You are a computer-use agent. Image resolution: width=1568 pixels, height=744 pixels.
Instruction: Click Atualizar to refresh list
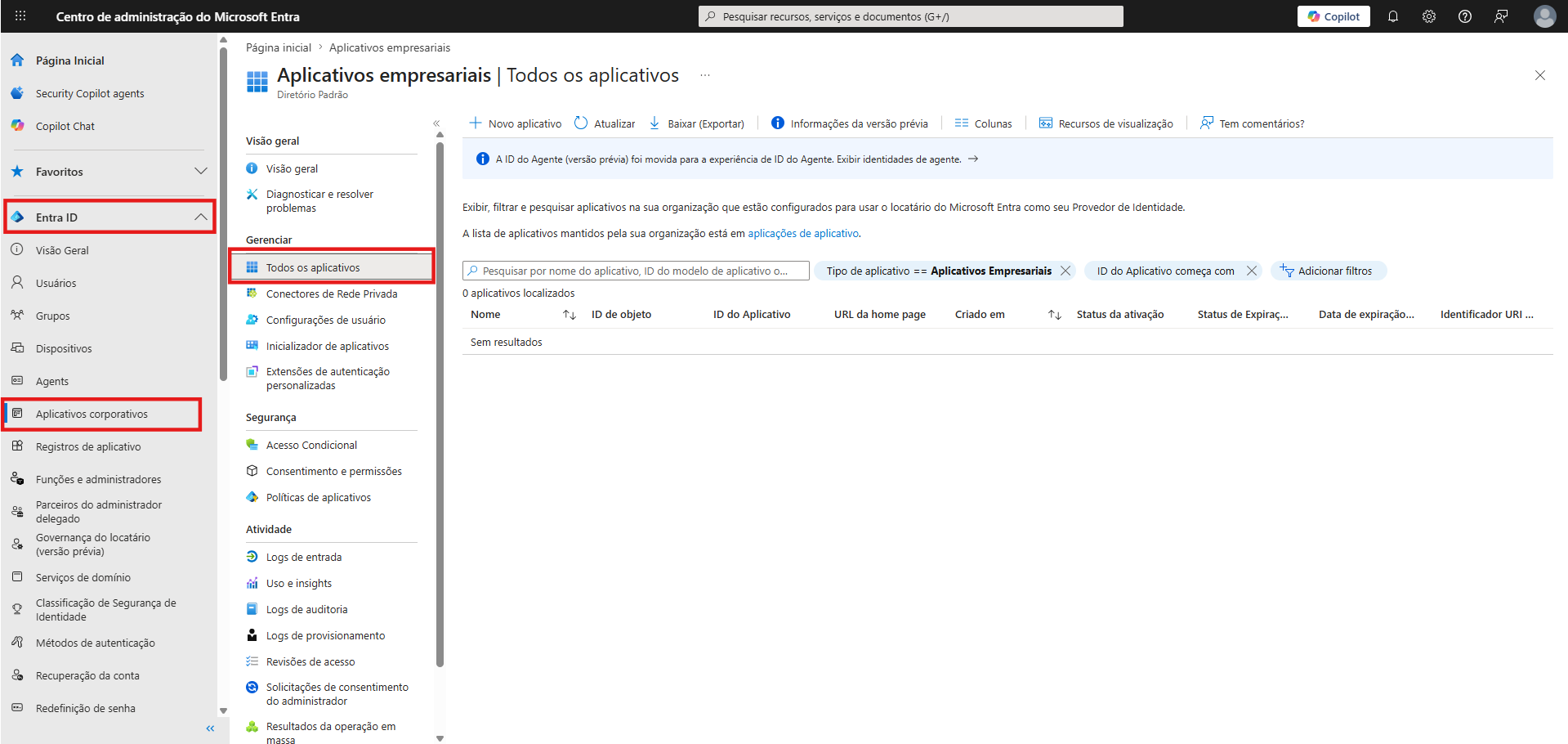[x=605, y=123]
